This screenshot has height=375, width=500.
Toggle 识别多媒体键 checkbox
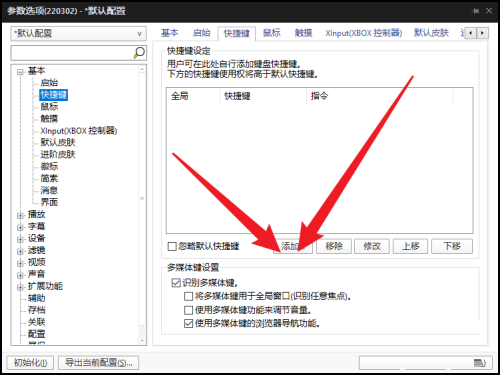click(176, 283)
